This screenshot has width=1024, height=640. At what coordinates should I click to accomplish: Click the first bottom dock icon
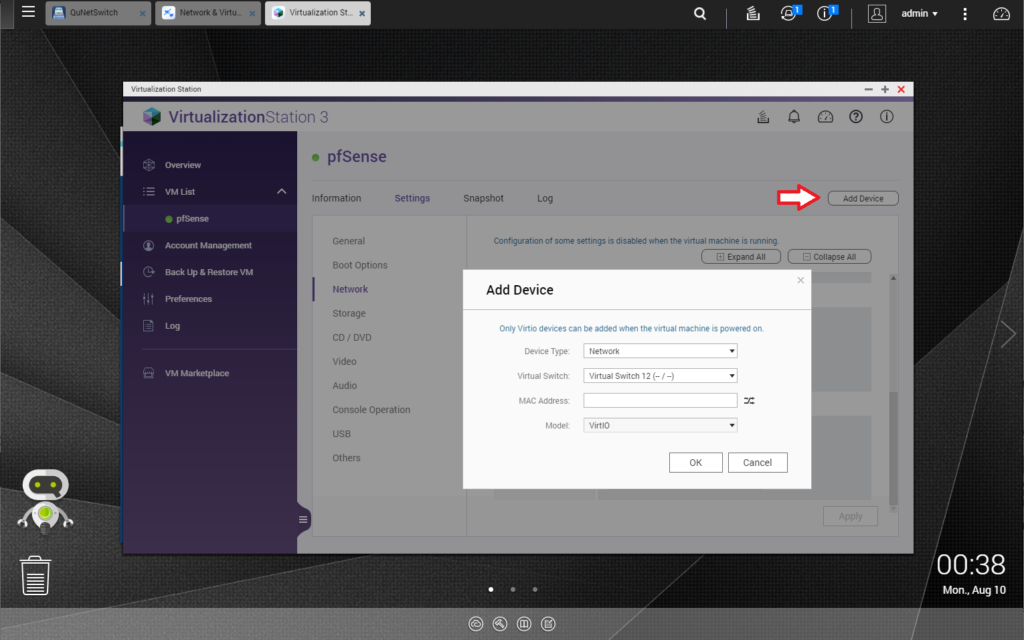476,624
